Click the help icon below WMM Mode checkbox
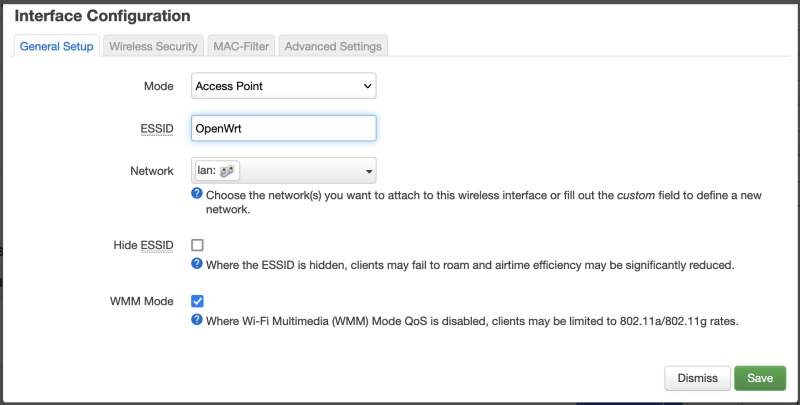 point(197,320)
